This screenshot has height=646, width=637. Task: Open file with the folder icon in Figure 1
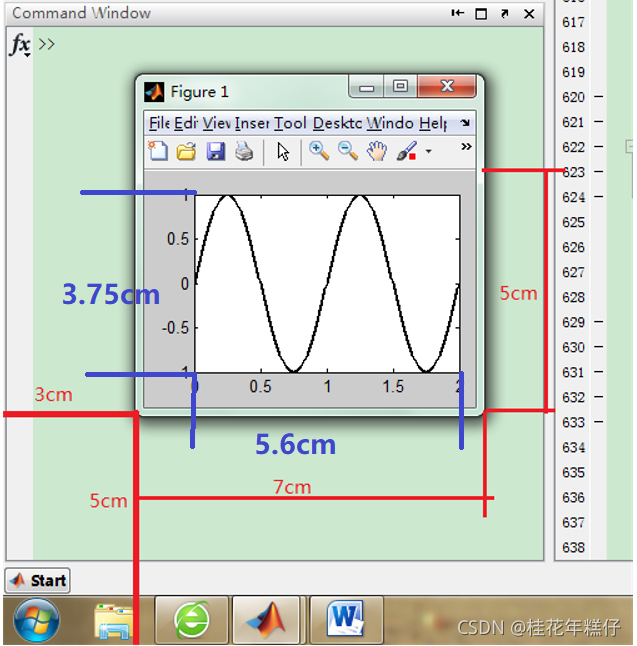click(186, 151)
